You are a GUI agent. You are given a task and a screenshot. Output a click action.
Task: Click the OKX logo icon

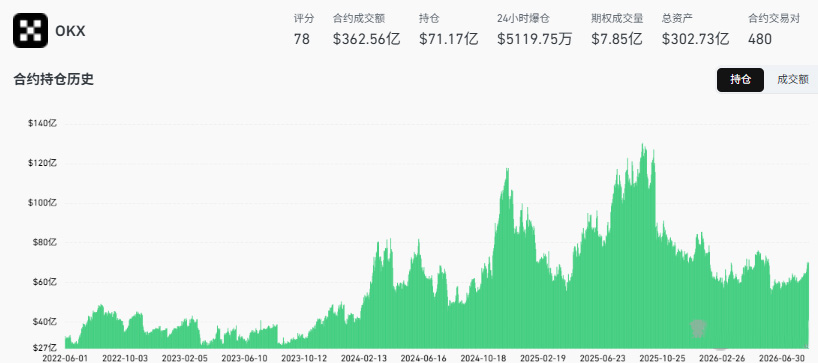[30, 31]
